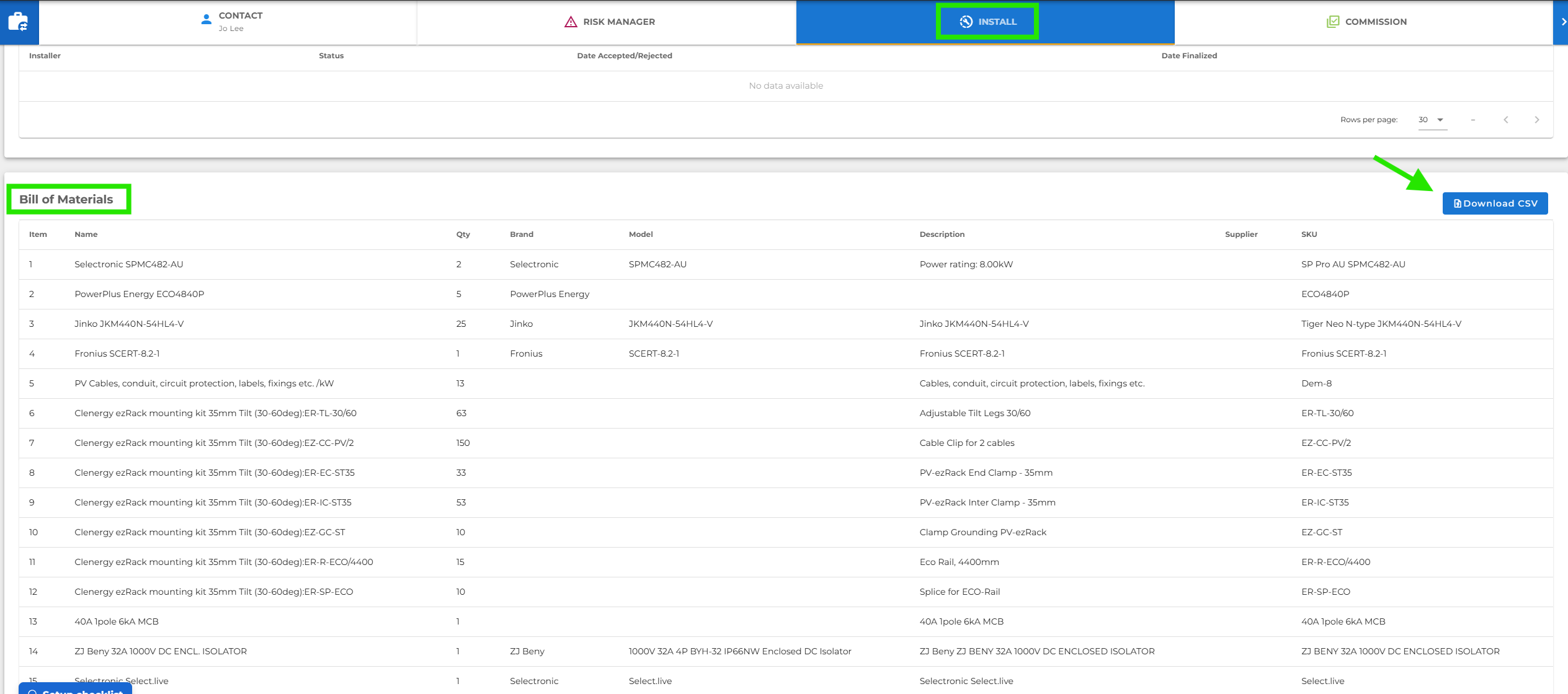This screenshot has height=694, width=1568.
Task: Click the Model column header
Action: 641,234
